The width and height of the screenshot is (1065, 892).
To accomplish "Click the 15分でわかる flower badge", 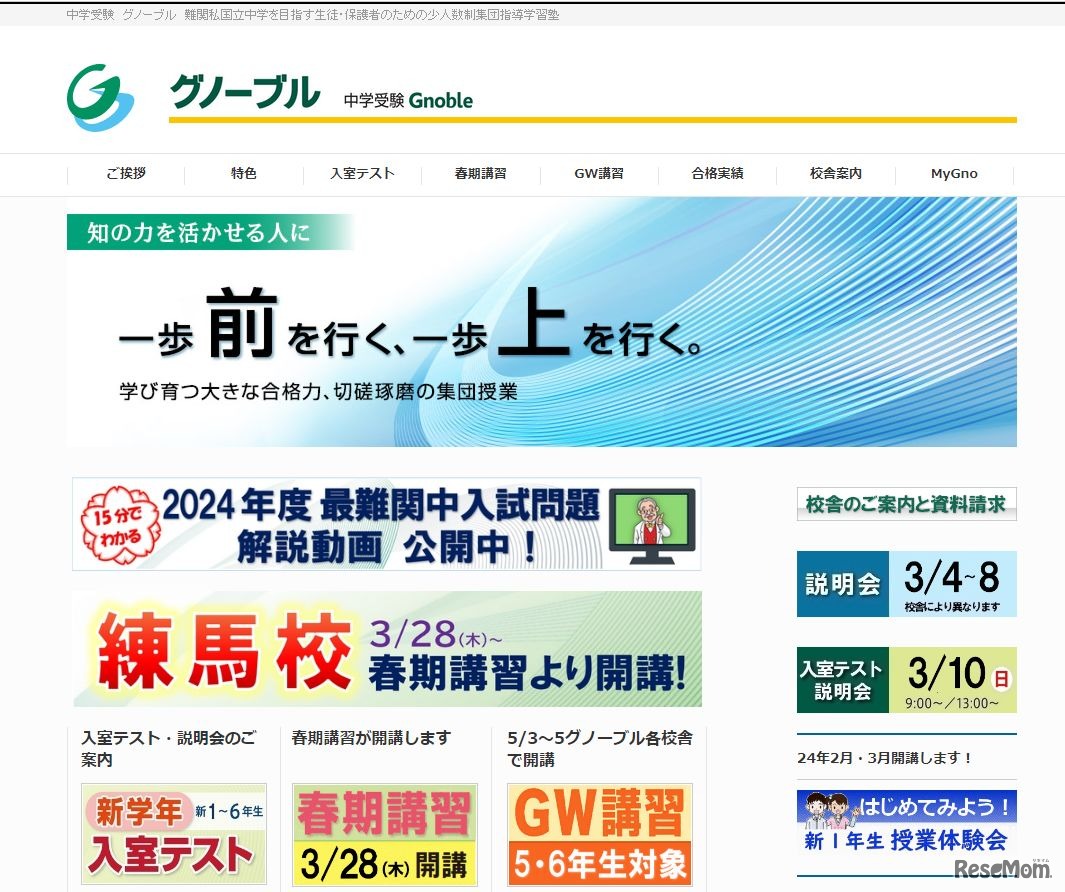I will tap(120, 526).
